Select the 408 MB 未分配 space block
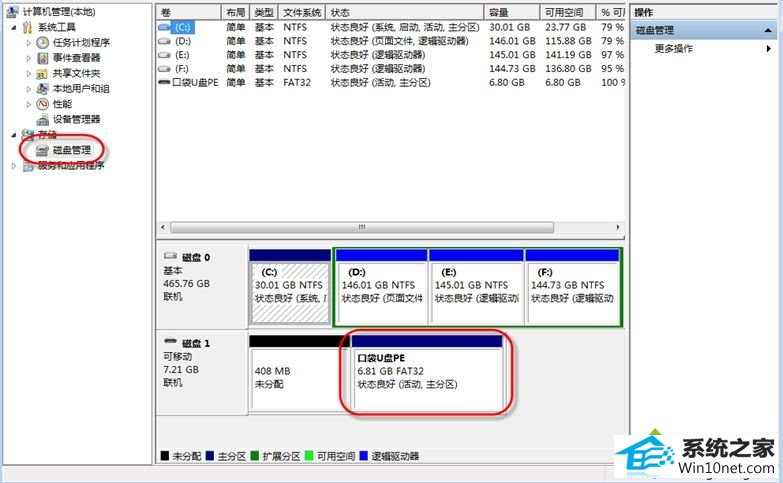783x483 pixels. 300,373
